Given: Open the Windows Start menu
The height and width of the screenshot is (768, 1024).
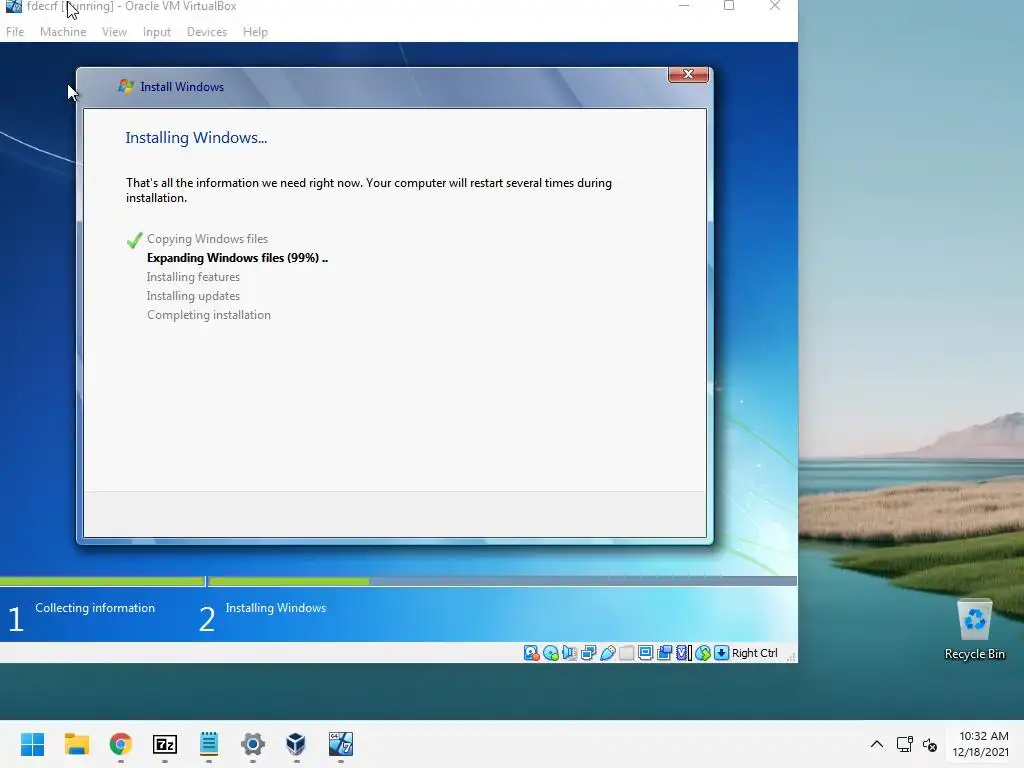Looking at the screenshot, I should click(33, 744).
